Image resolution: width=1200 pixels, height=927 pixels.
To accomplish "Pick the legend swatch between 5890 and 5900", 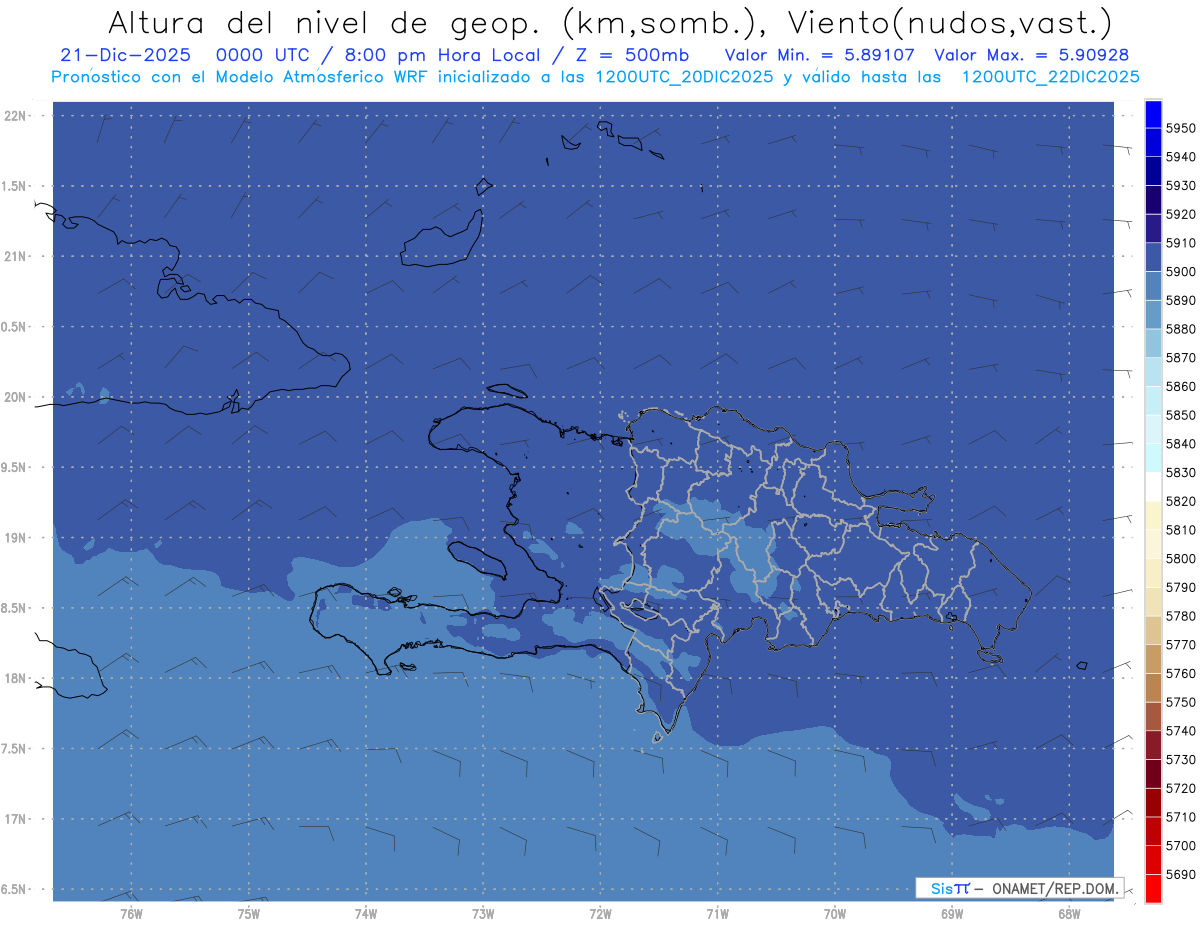I will click(x=1153, y=286).
